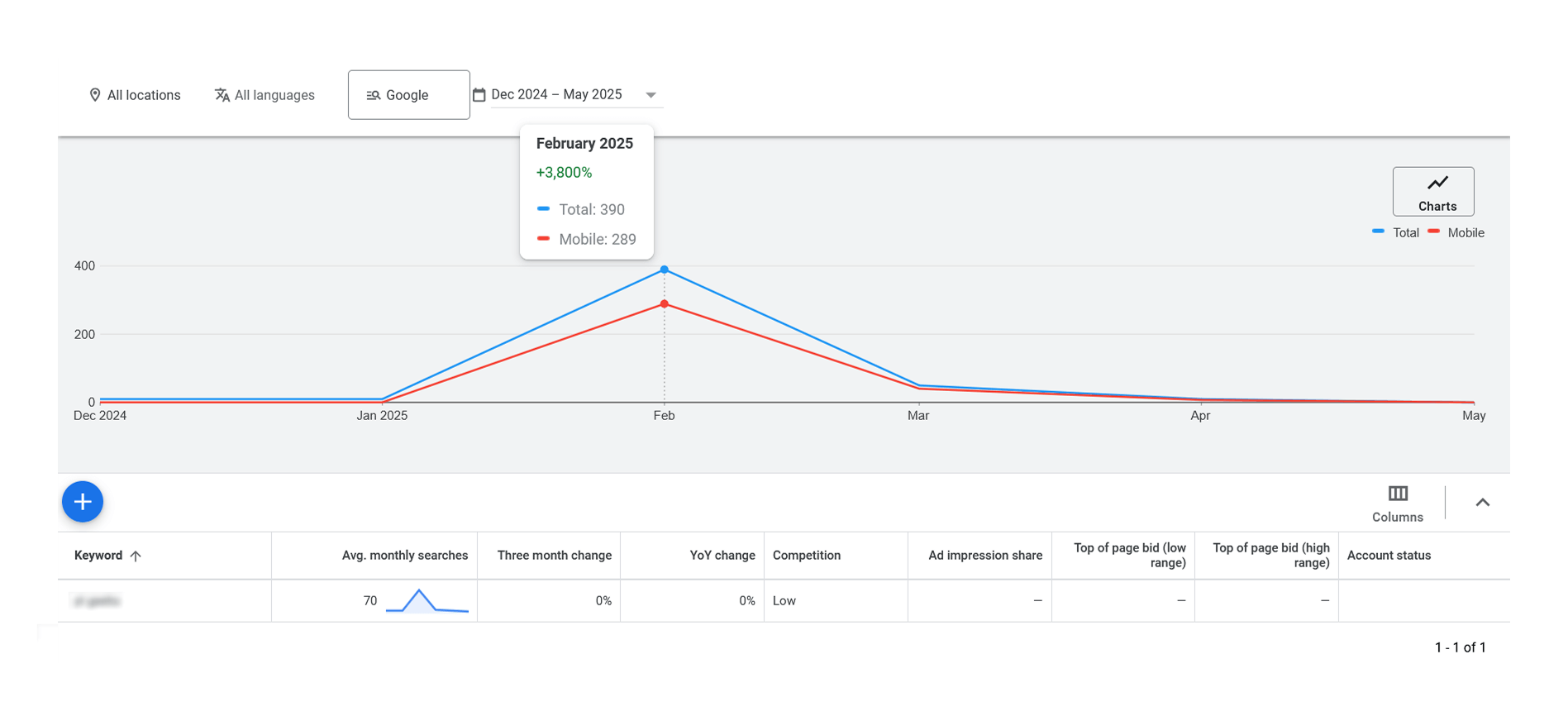This screenshot has height=721, width=1568.
Task: Open the date range dropdown arrow
Action: tap(651, 95)
